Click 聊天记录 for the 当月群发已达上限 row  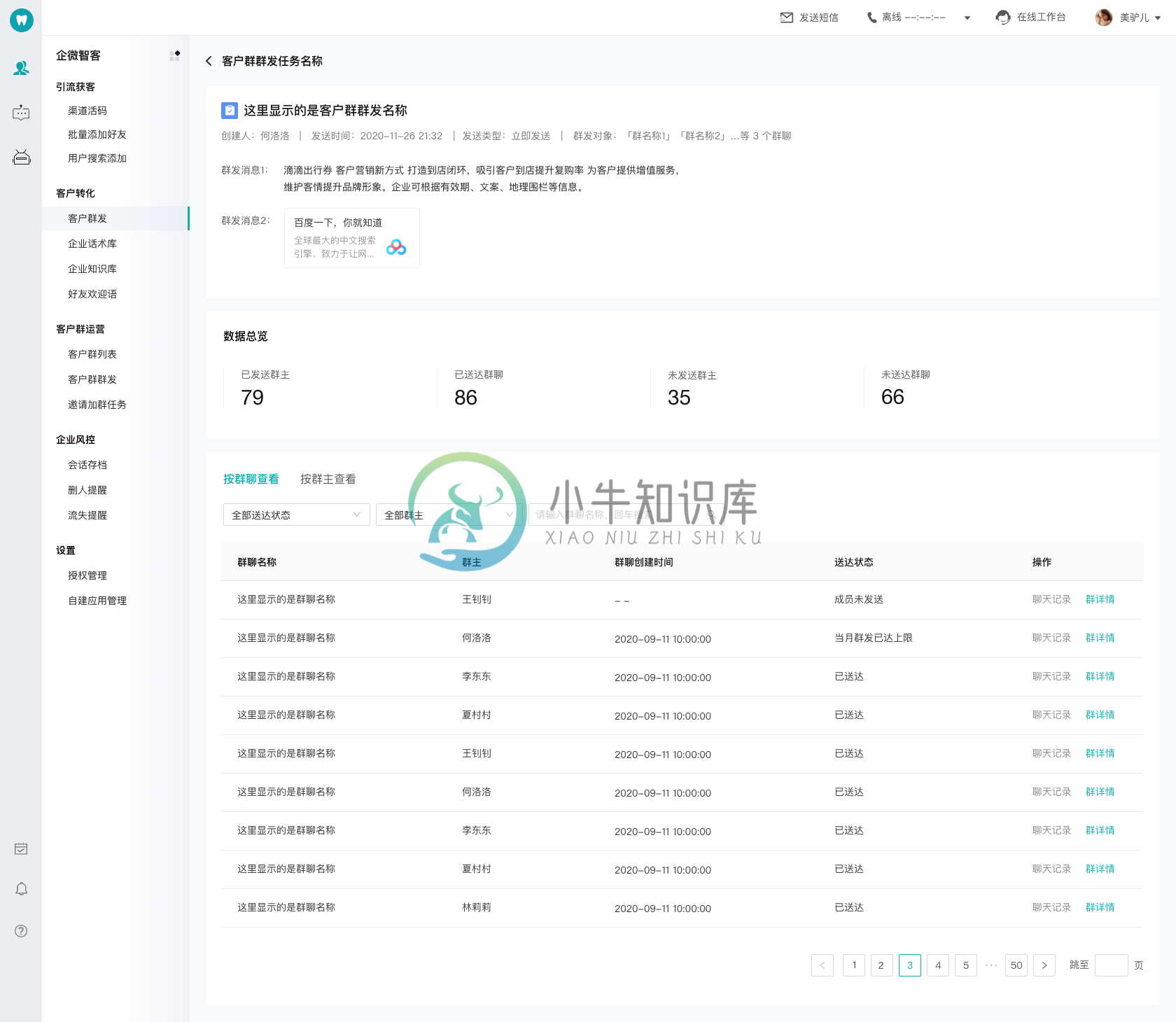[1051, 638]
